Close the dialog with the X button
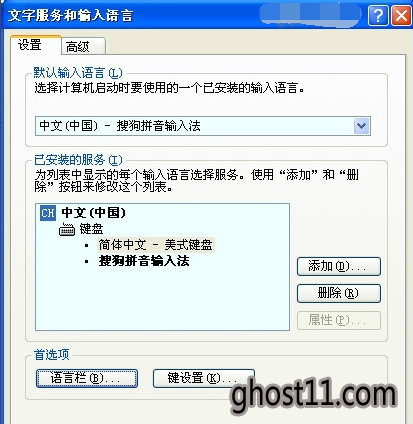 click(x=401, y=15)
